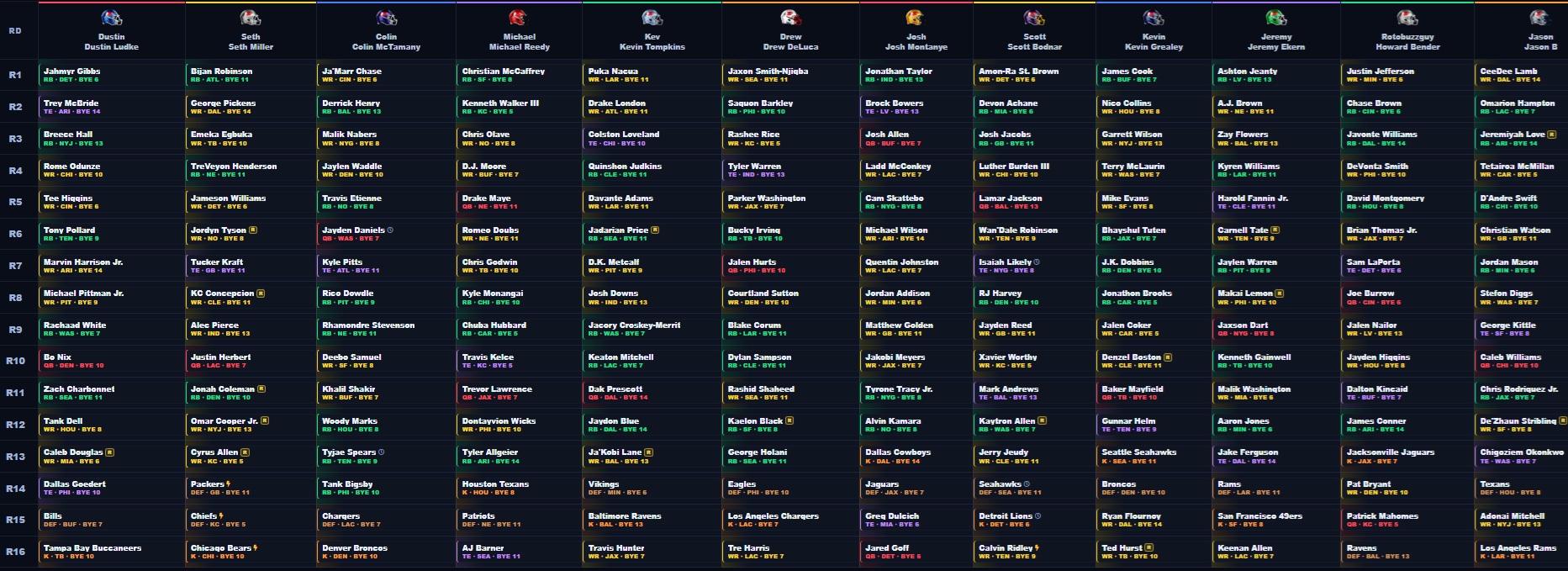Click status icon beside Tyjae Spears
Viewport: 1568px width, 571px height.
(x=382, y=452)
